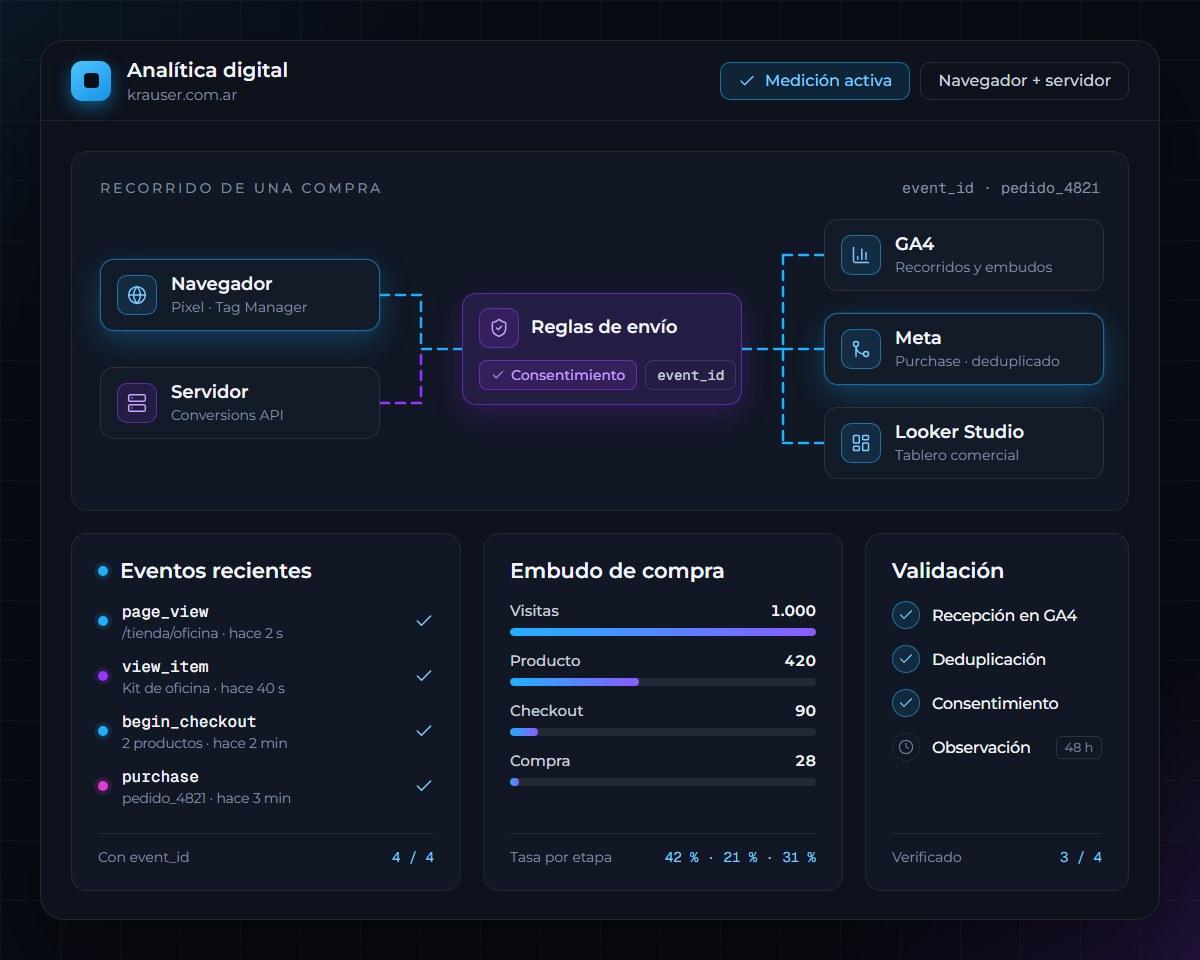
Task: Click the Validación heading
Action: click(x=948, y=571)
